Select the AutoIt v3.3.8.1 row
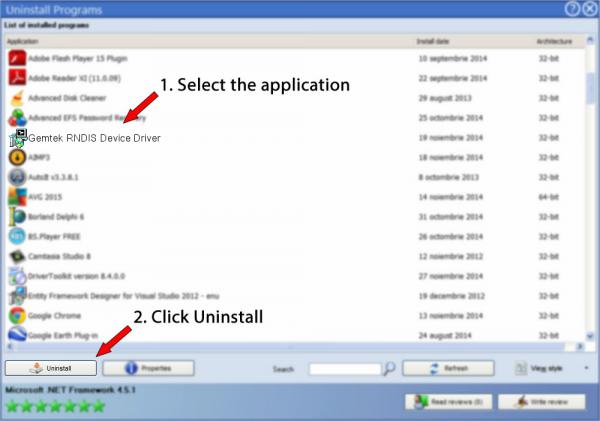The image size is (600, 421). tap(295, 177)
